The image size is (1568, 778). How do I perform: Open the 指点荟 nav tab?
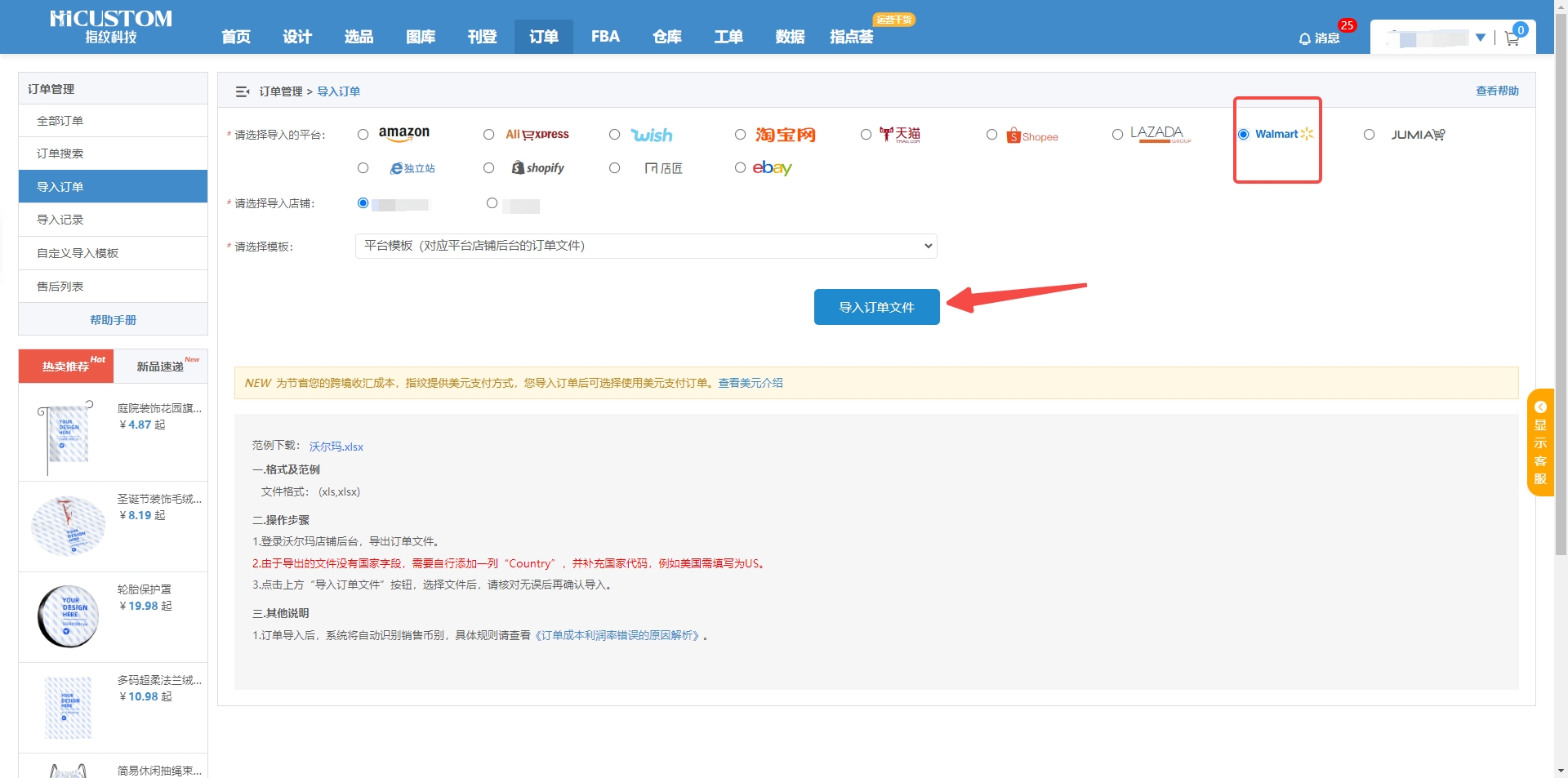(x=852, y=37)
